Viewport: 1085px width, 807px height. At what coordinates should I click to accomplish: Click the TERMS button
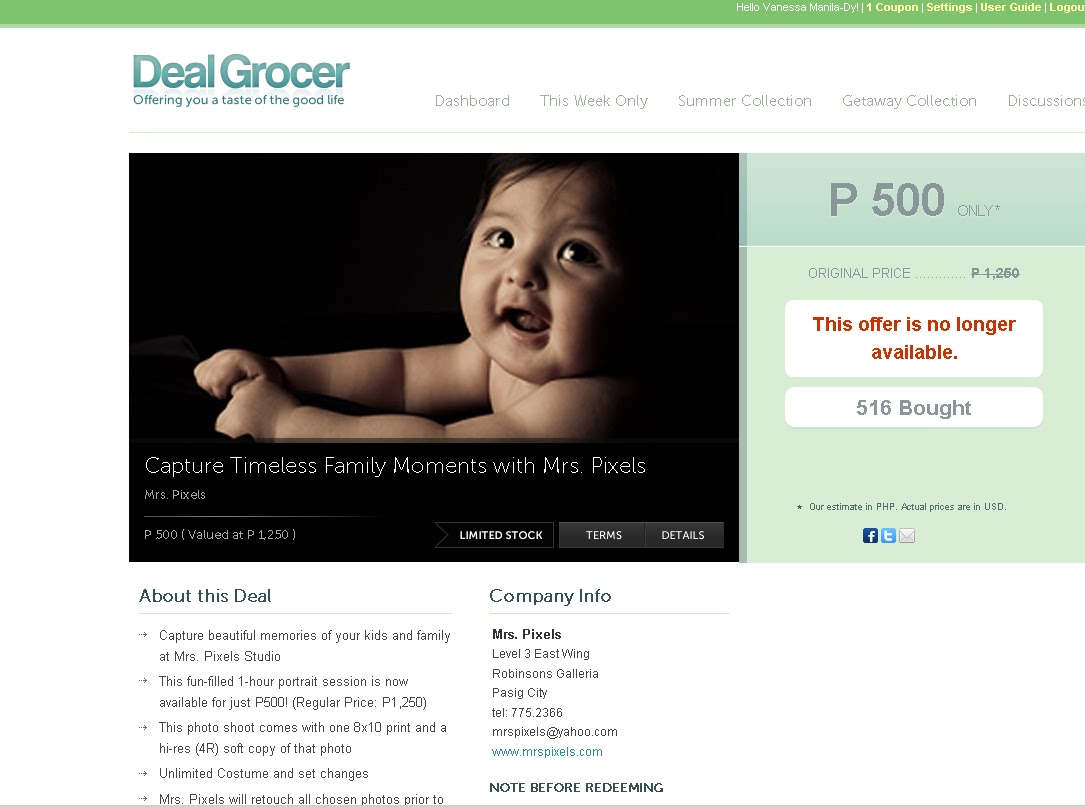603,535
